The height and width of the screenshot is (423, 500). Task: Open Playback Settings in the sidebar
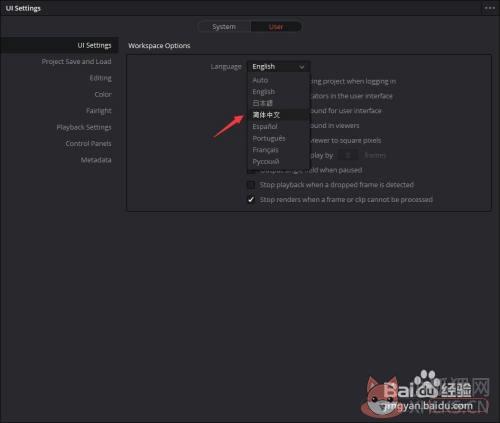[84, 127]
